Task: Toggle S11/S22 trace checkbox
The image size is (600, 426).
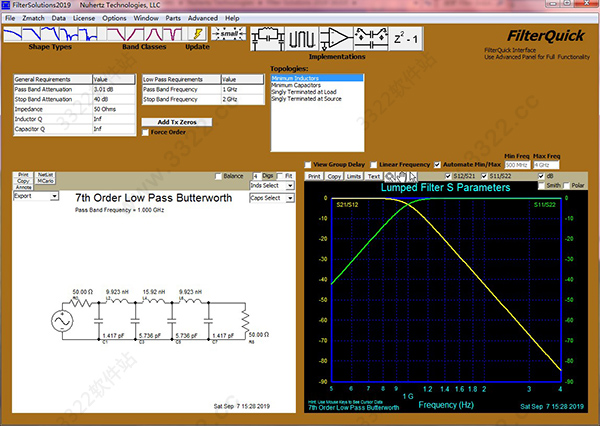Action: tap(484, 176)
